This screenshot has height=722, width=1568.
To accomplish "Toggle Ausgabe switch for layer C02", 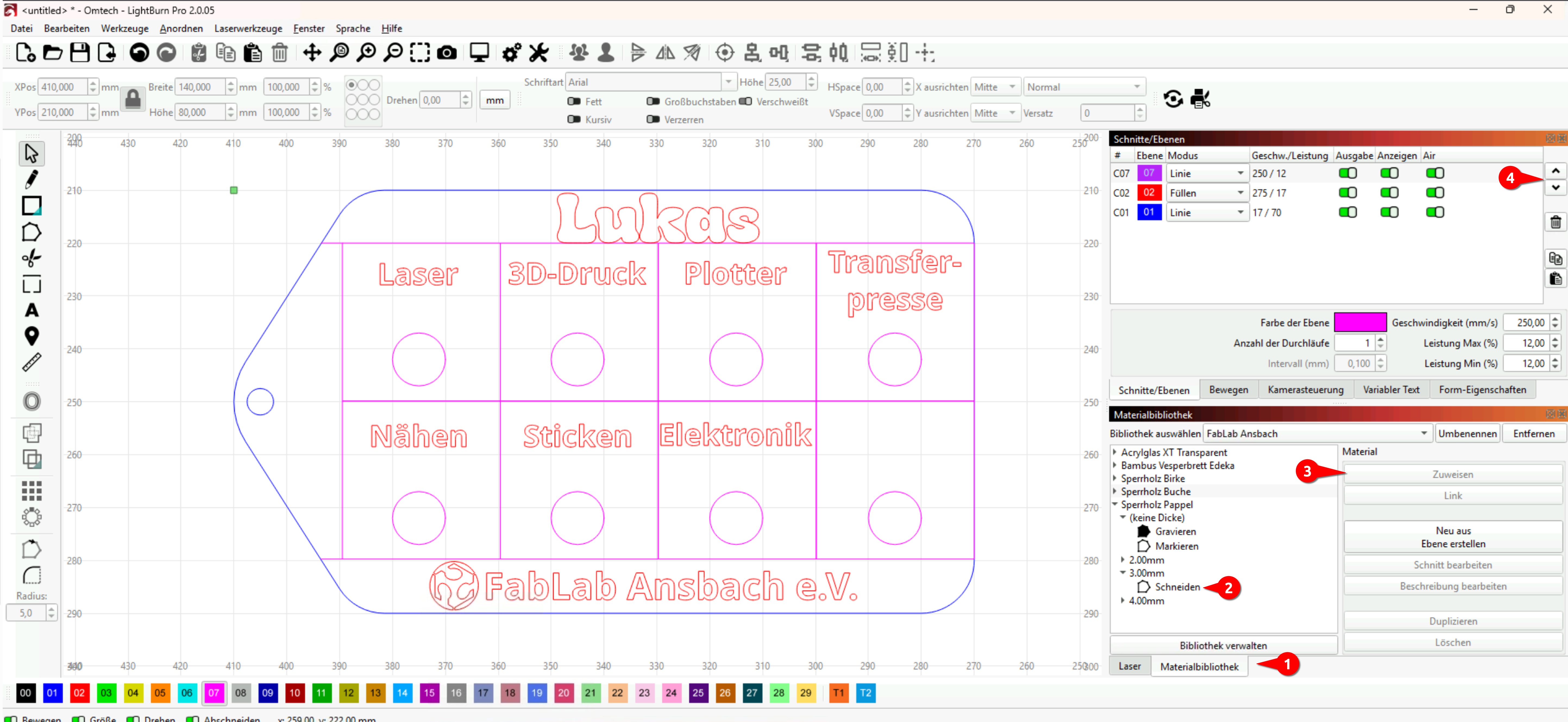I will coord(1348,193).
